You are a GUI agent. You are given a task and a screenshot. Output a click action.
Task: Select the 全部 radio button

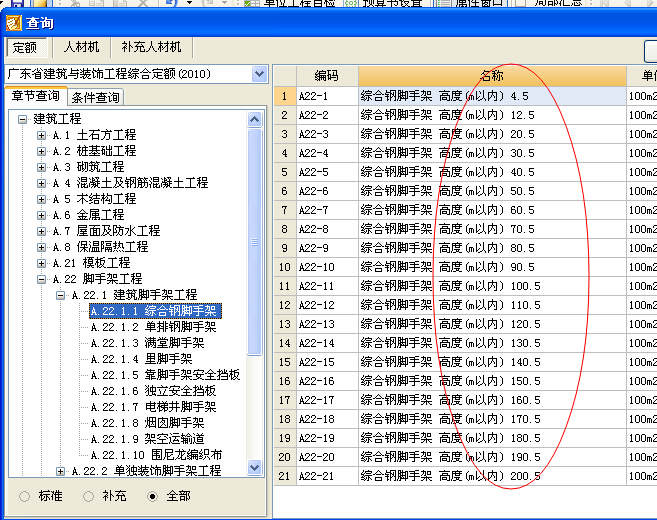click(153, 497)
